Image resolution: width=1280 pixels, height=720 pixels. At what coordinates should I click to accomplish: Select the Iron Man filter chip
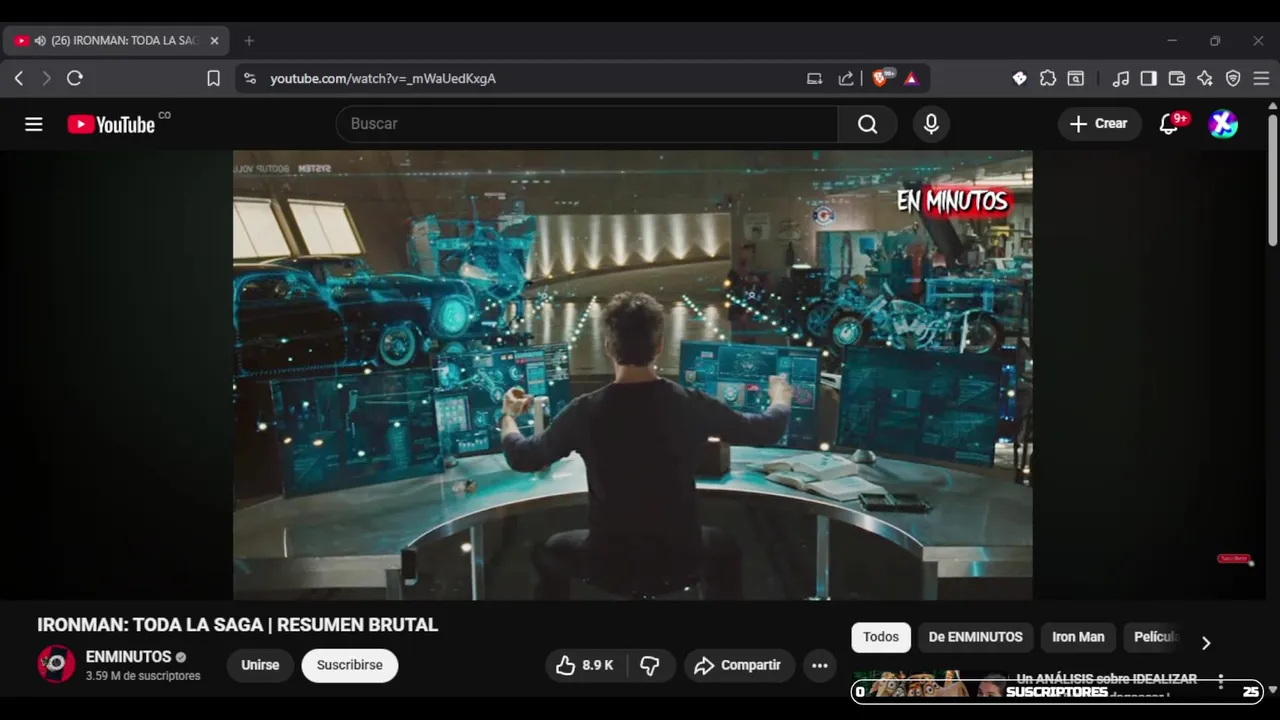[x=1078, y=637]
